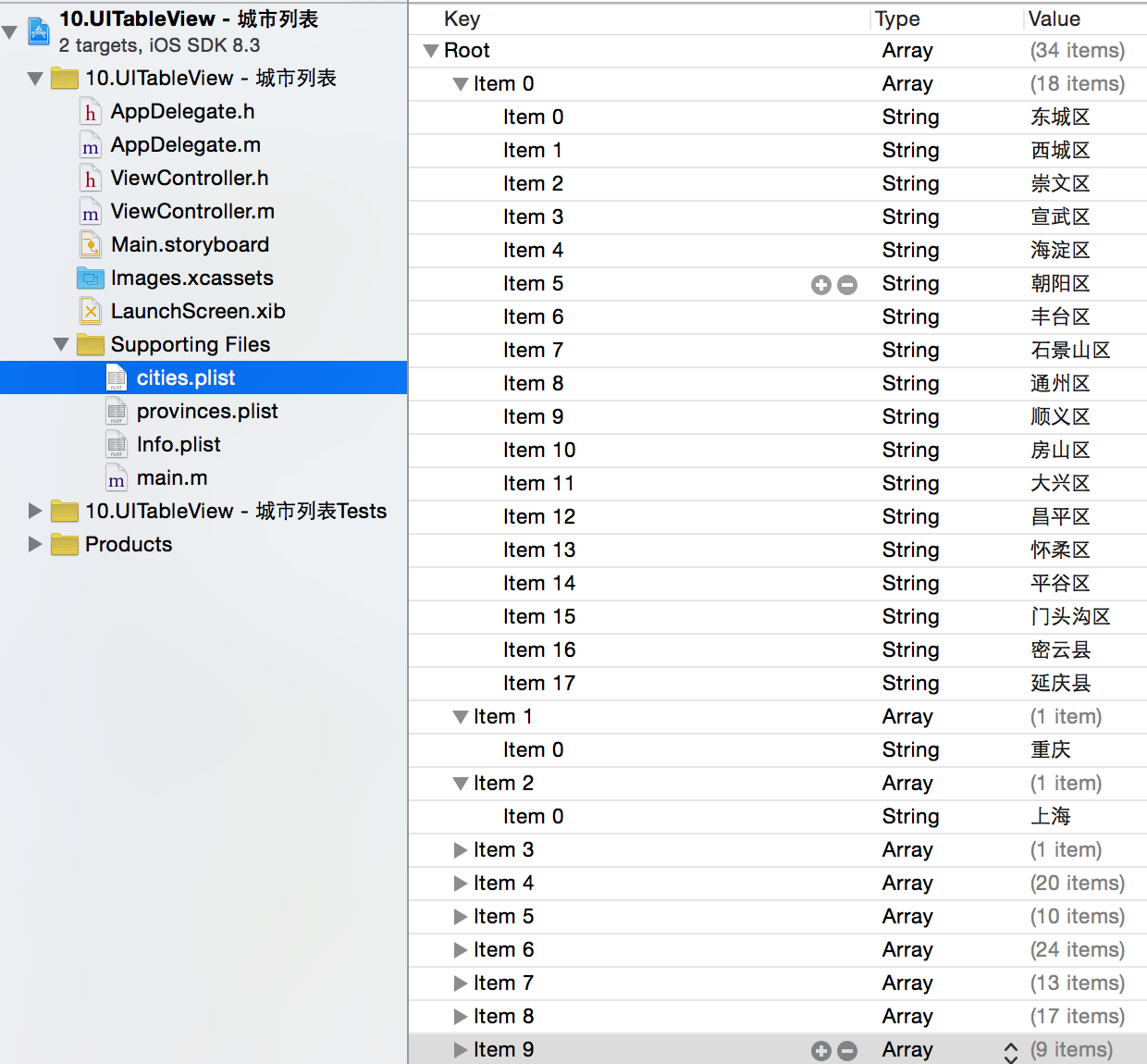
Task: Click the Key column header
Action: pyautogui.click(x=462, y=19)
